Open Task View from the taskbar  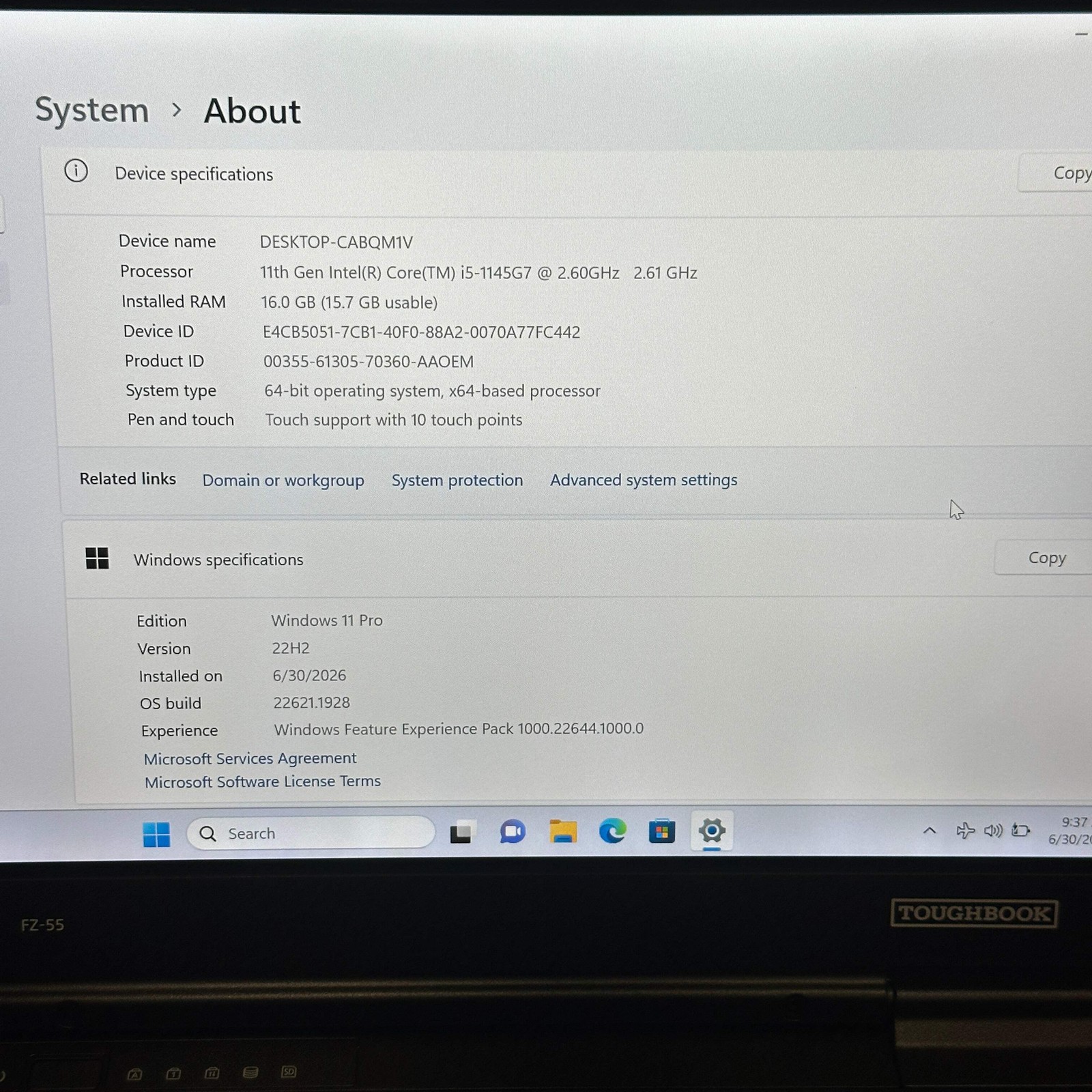coord(461,833)
